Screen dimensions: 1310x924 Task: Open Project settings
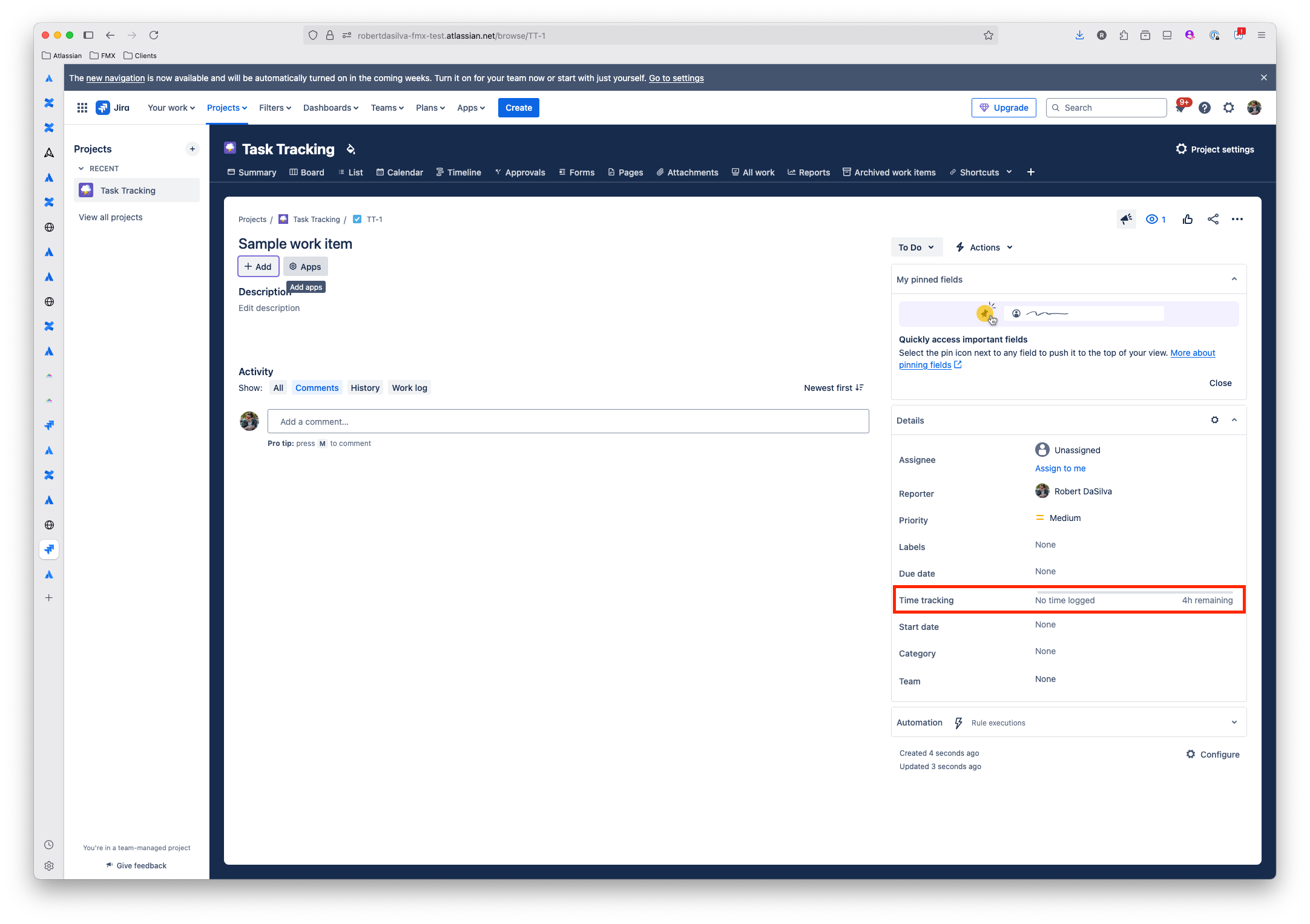click(1216, 149)
